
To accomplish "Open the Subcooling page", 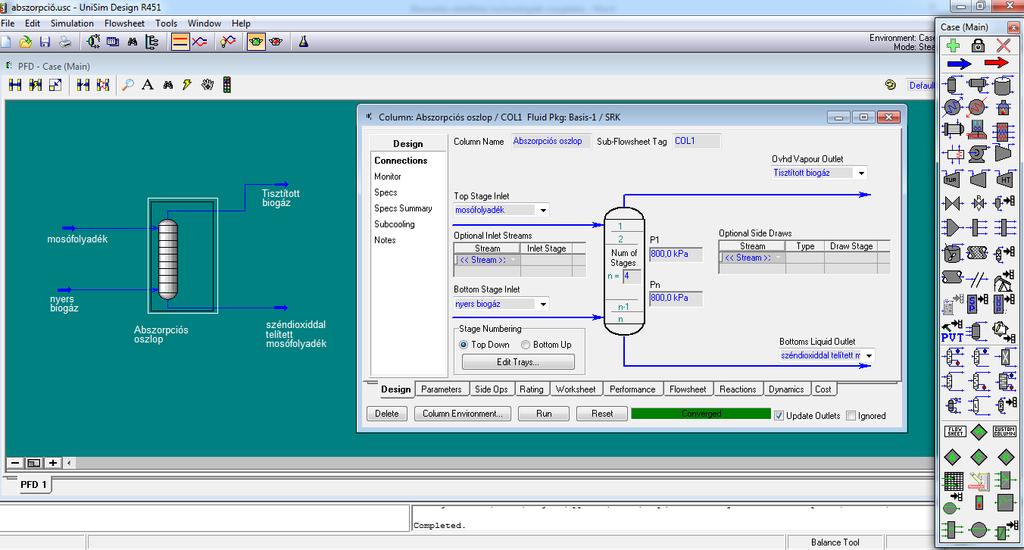I will 394,224.
